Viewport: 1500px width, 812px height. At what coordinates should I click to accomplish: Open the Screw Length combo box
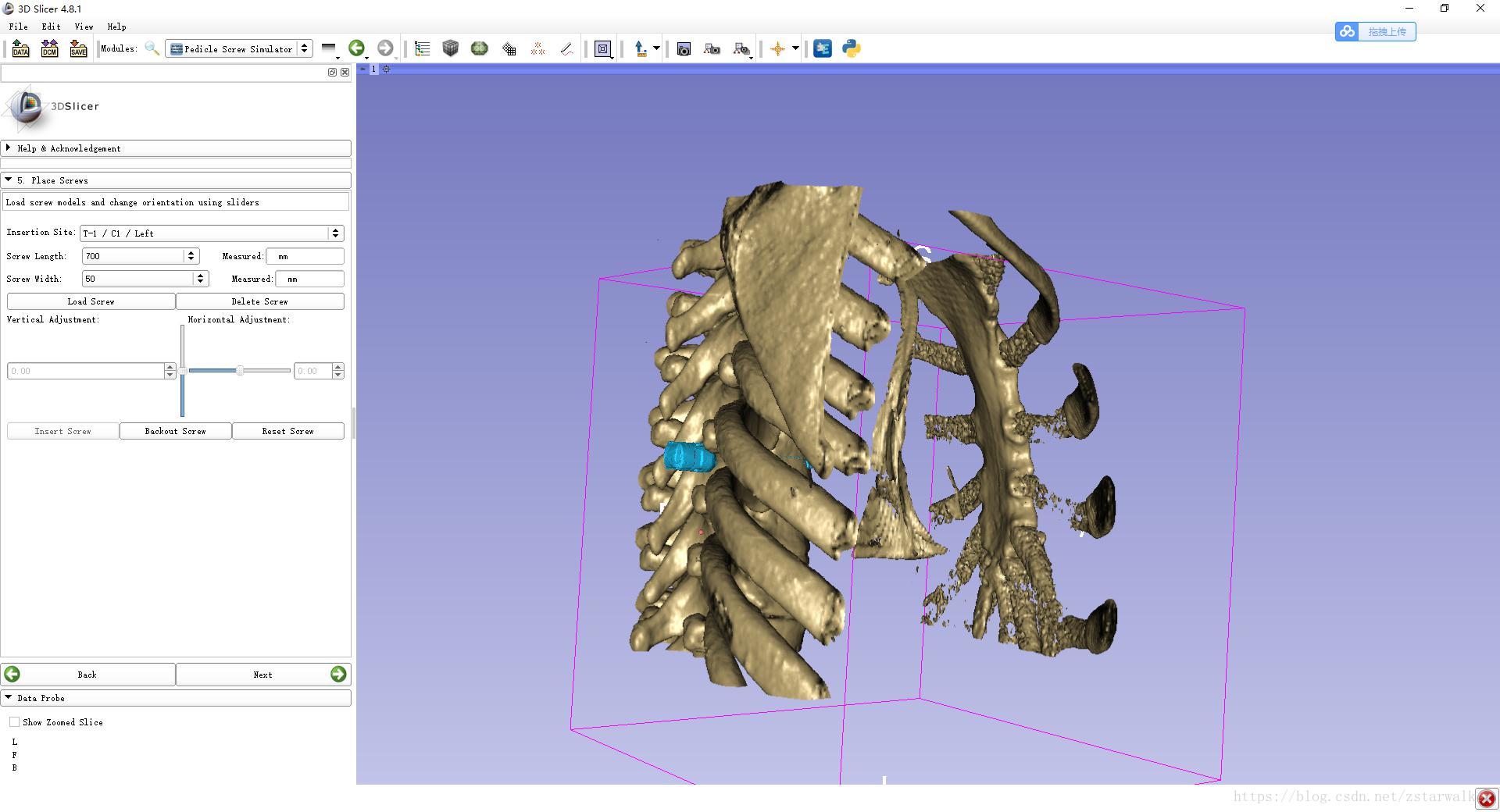coord(141,256)
